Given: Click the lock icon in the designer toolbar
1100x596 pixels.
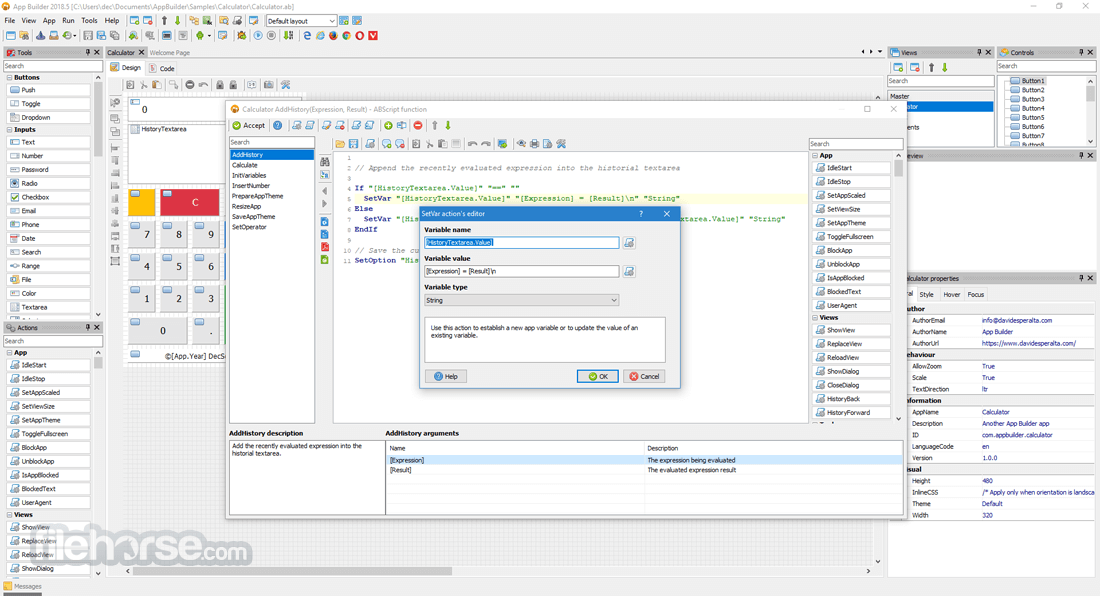Looking at the screenshot, I should click(x=220, y=85).
